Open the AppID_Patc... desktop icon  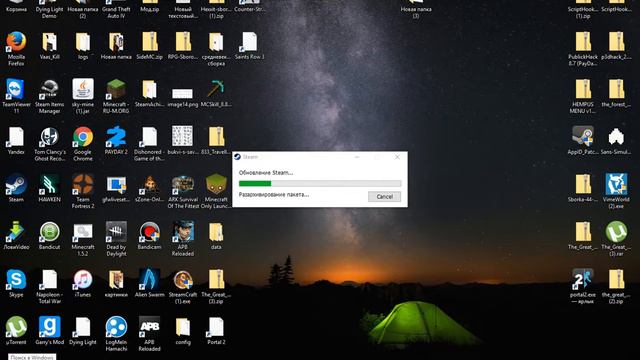(582, 137)
